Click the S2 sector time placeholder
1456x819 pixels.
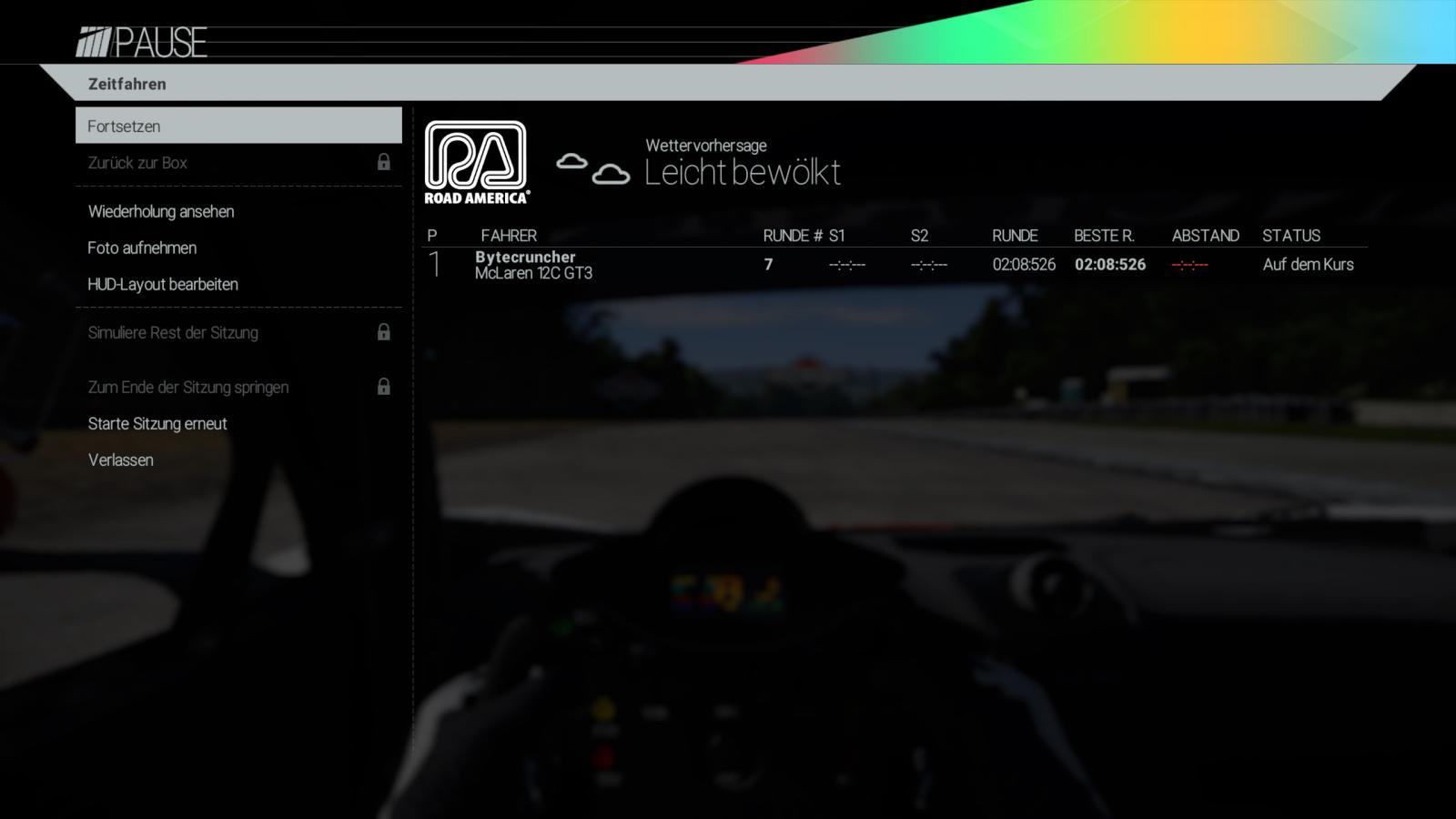pos(929,265)
